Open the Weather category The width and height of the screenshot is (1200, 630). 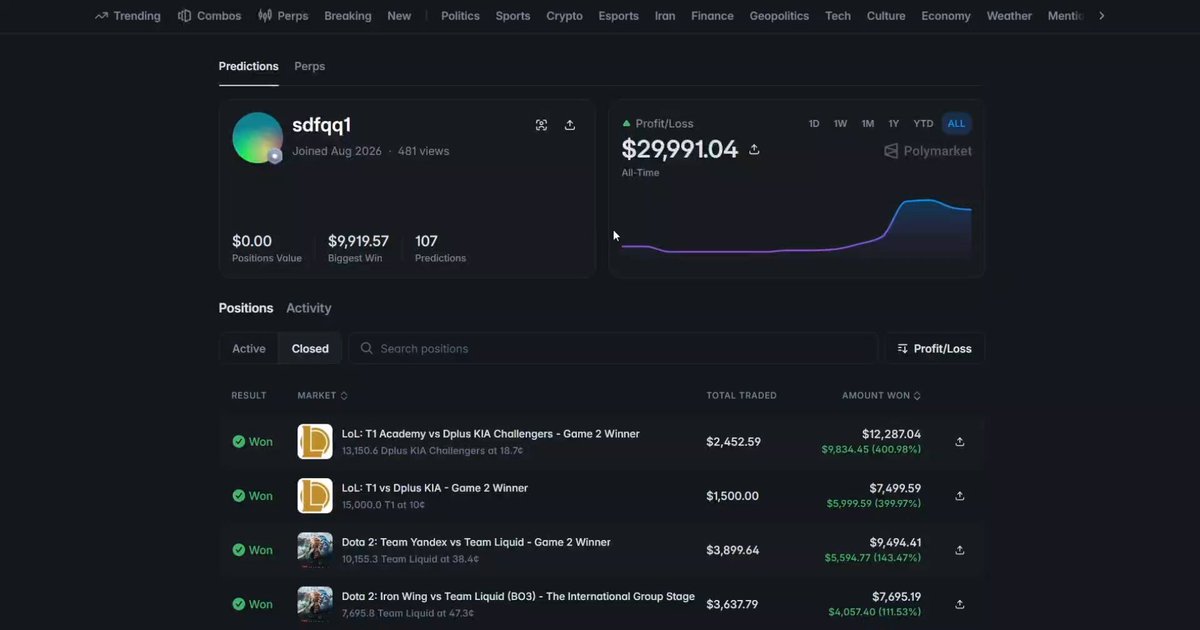(1009, 16)
